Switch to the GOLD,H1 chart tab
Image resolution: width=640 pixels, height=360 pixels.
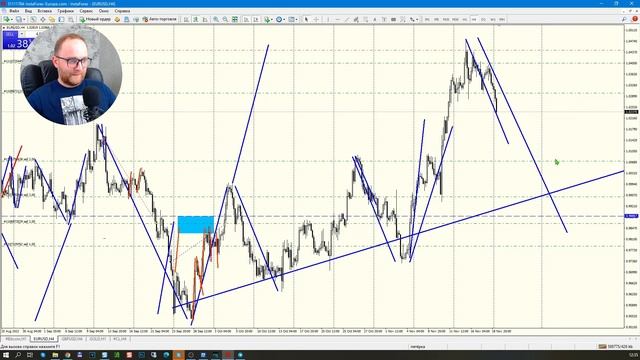click(x=98, y=339)
